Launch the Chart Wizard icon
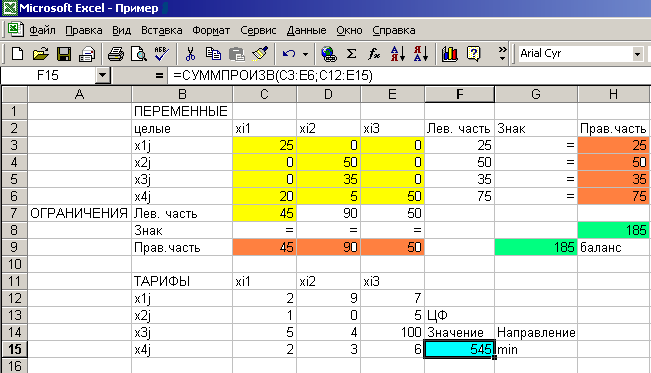Screen dimensions: 651x373 point(450,54)
